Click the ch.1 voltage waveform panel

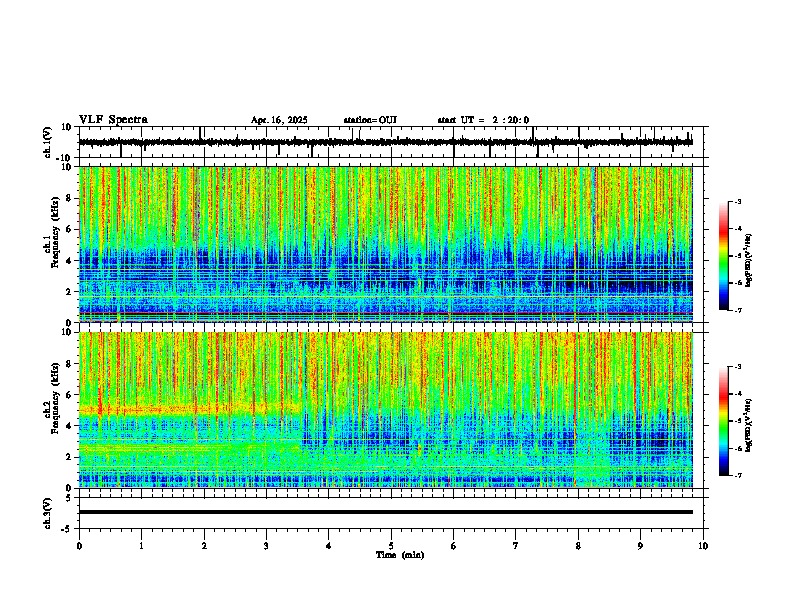pyautogui.click(x=393, y=142)
